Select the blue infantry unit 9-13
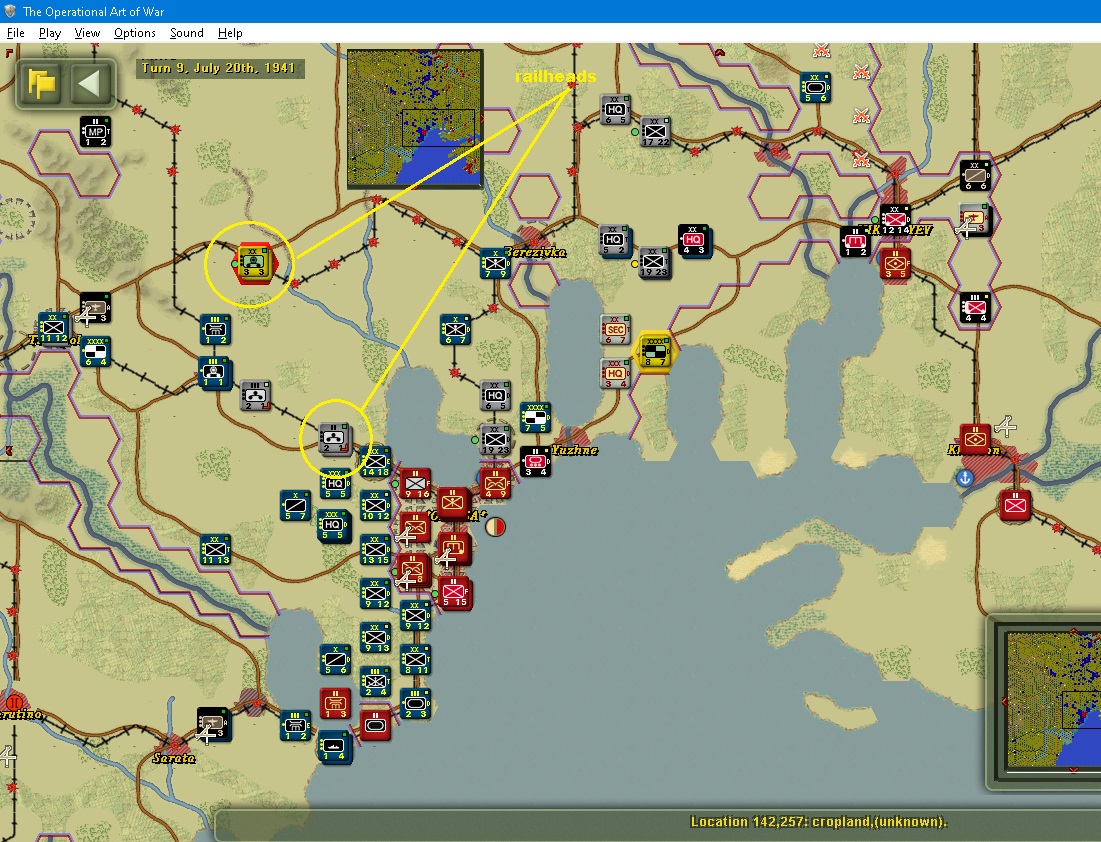The image size is (1101, 842). click(x=375, y=637)
